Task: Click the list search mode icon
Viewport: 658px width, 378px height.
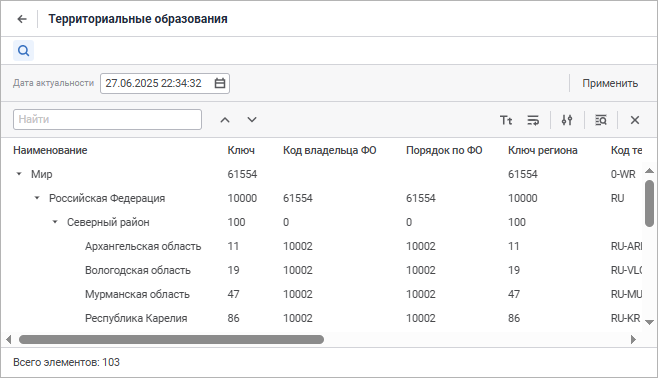Action: [601, 120]
